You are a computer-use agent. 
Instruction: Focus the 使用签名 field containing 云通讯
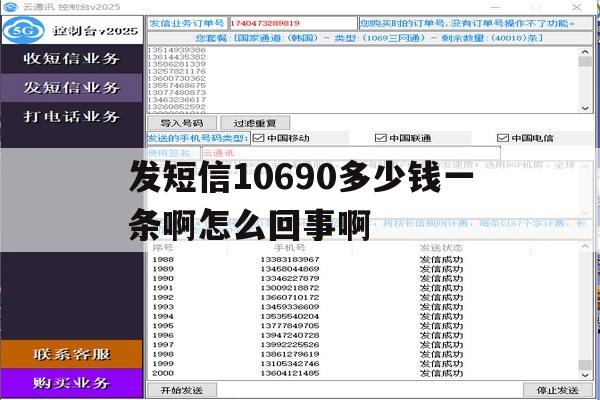[351, 153]
